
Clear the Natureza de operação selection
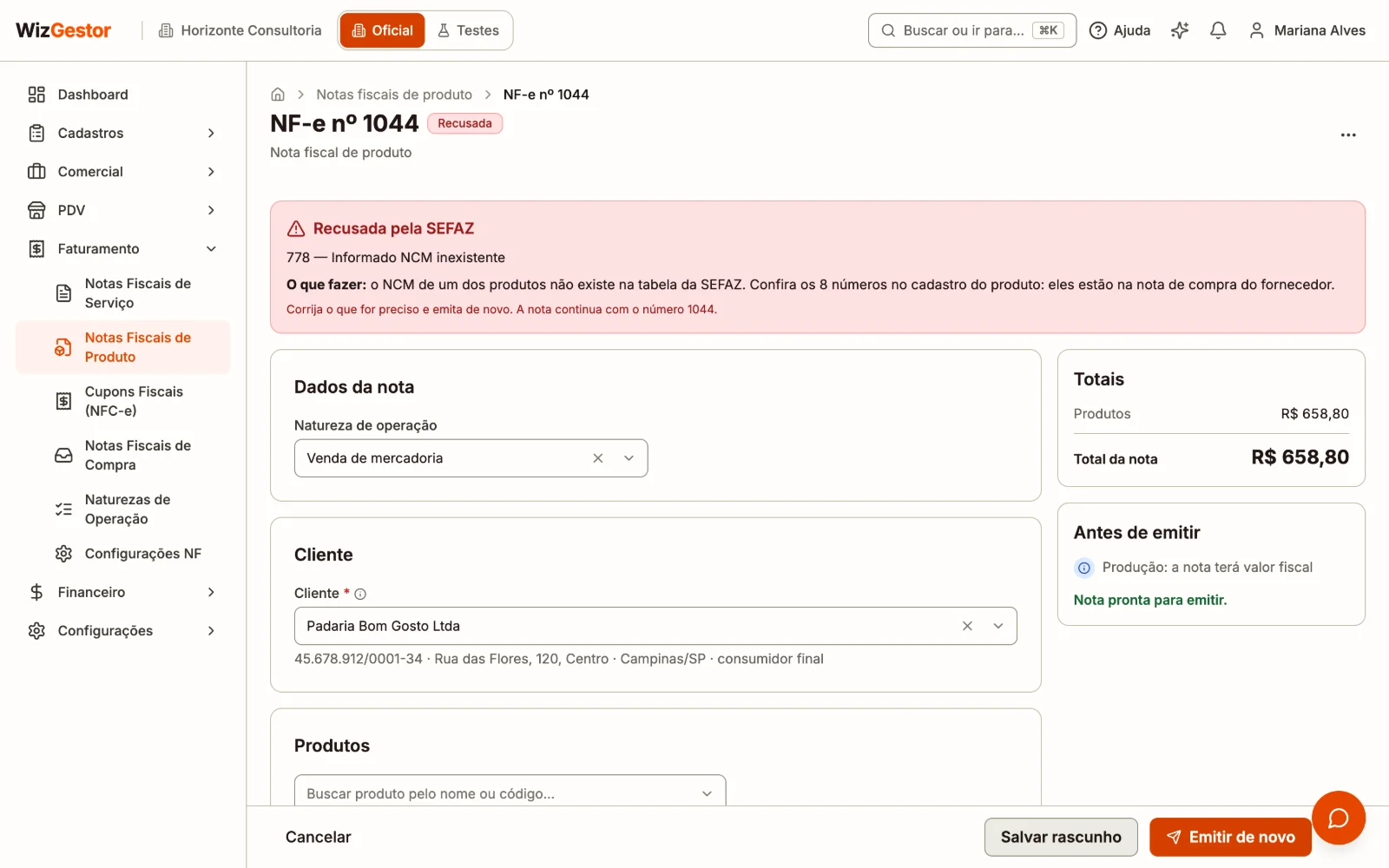pos(598,458)
